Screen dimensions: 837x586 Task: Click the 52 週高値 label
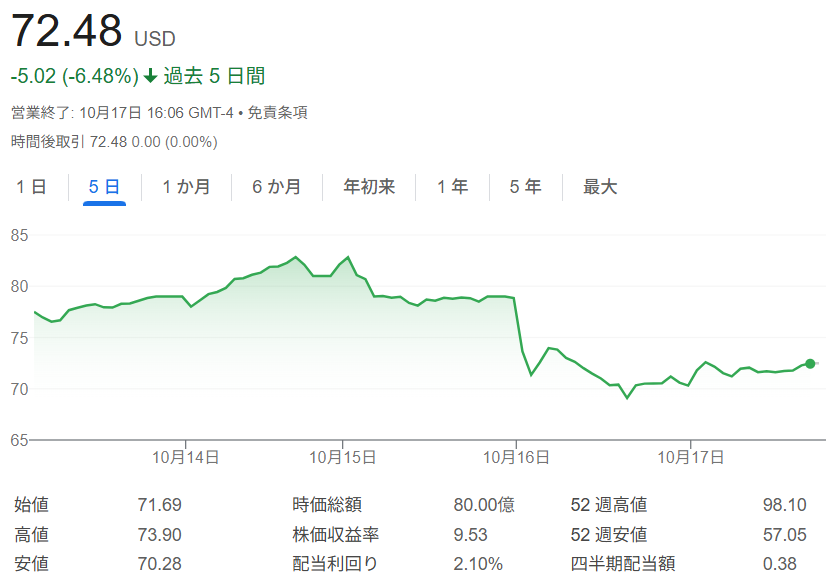pyautogui.click(x=608, y=505)
